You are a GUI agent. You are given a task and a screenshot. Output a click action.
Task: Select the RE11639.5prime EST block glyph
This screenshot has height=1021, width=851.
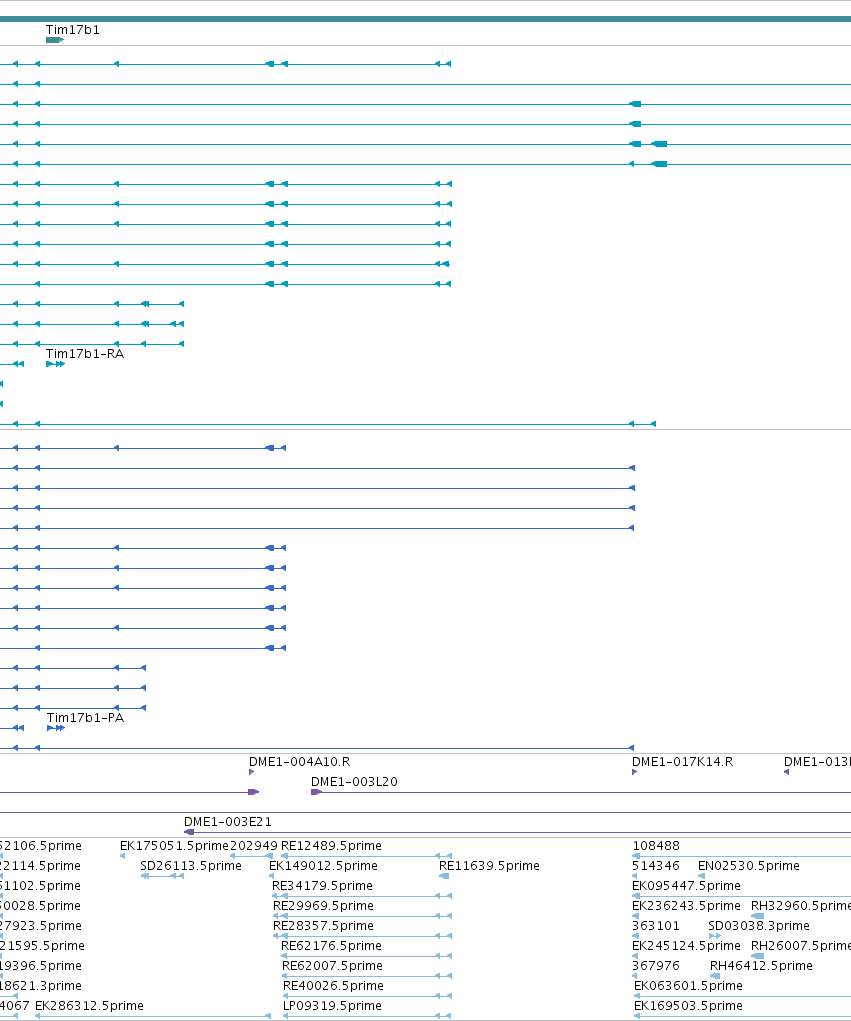[x=444, y=876]
